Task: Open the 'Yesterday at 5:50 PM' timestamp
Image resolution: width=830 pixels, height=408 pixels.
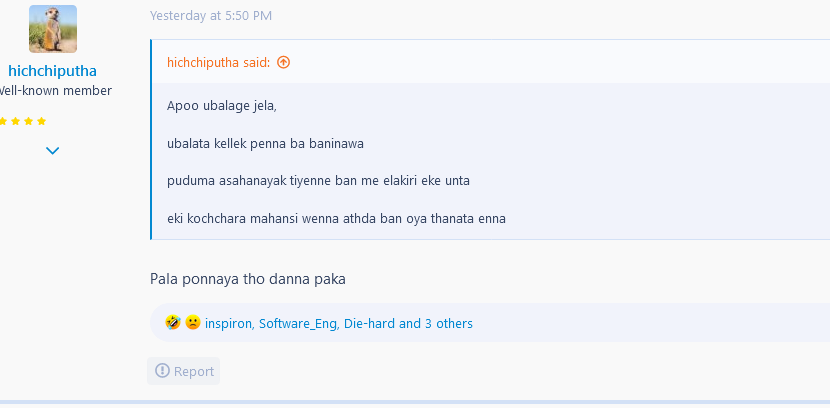Action: (211, 16)
